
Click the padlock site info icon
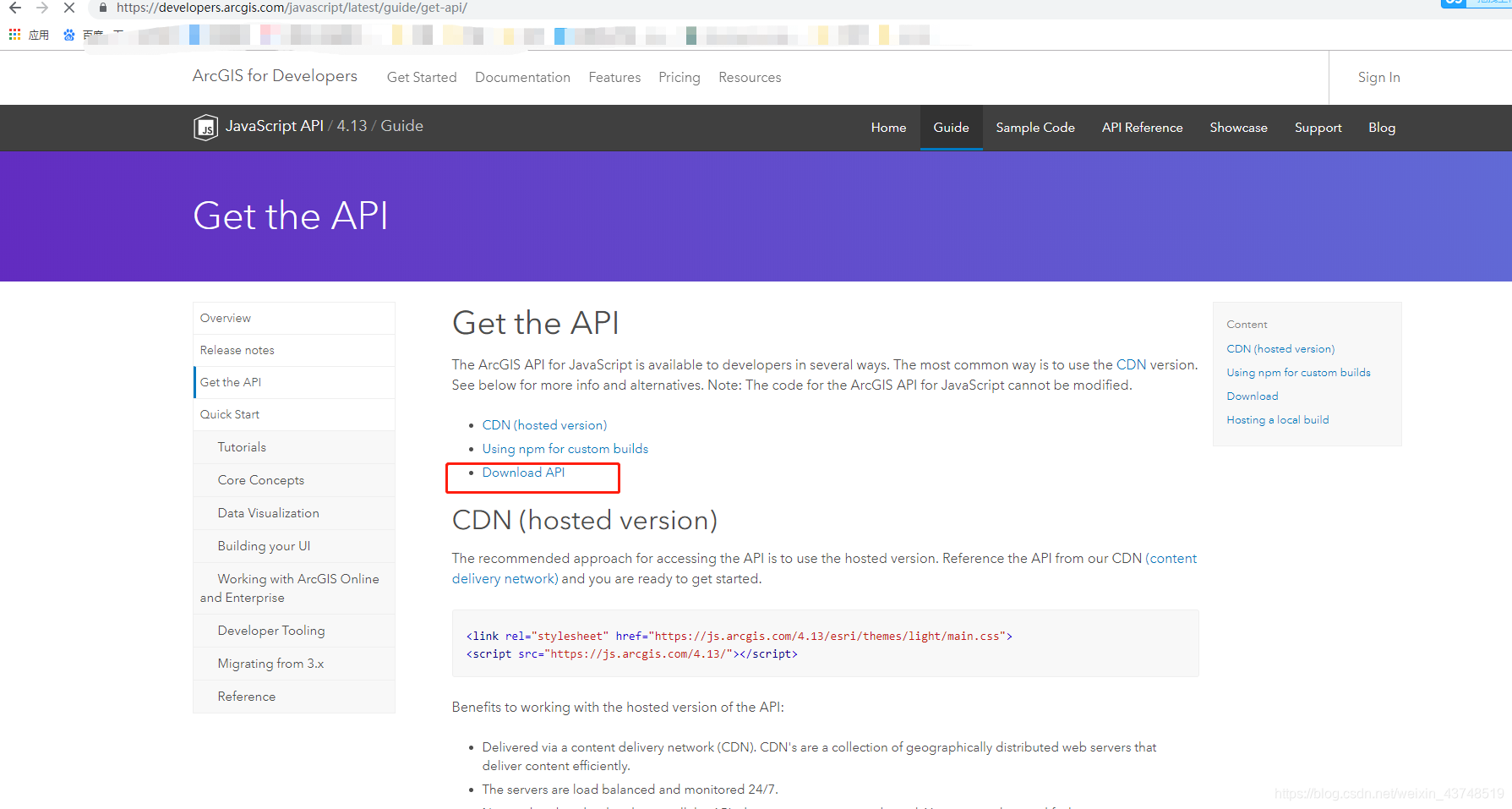(103, 8)
